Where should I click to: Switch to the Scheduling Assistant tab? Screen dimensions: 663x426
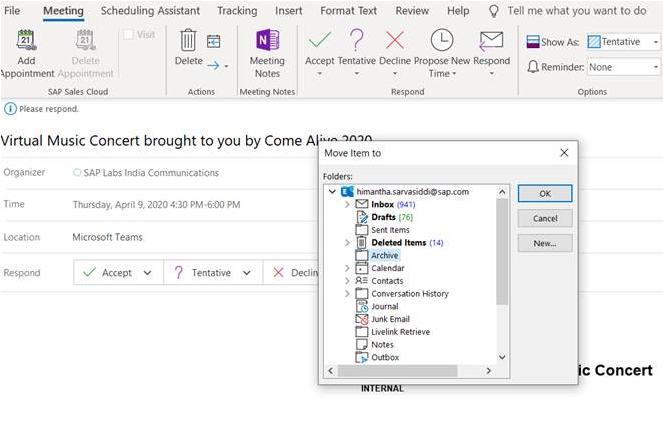[150, 11]
